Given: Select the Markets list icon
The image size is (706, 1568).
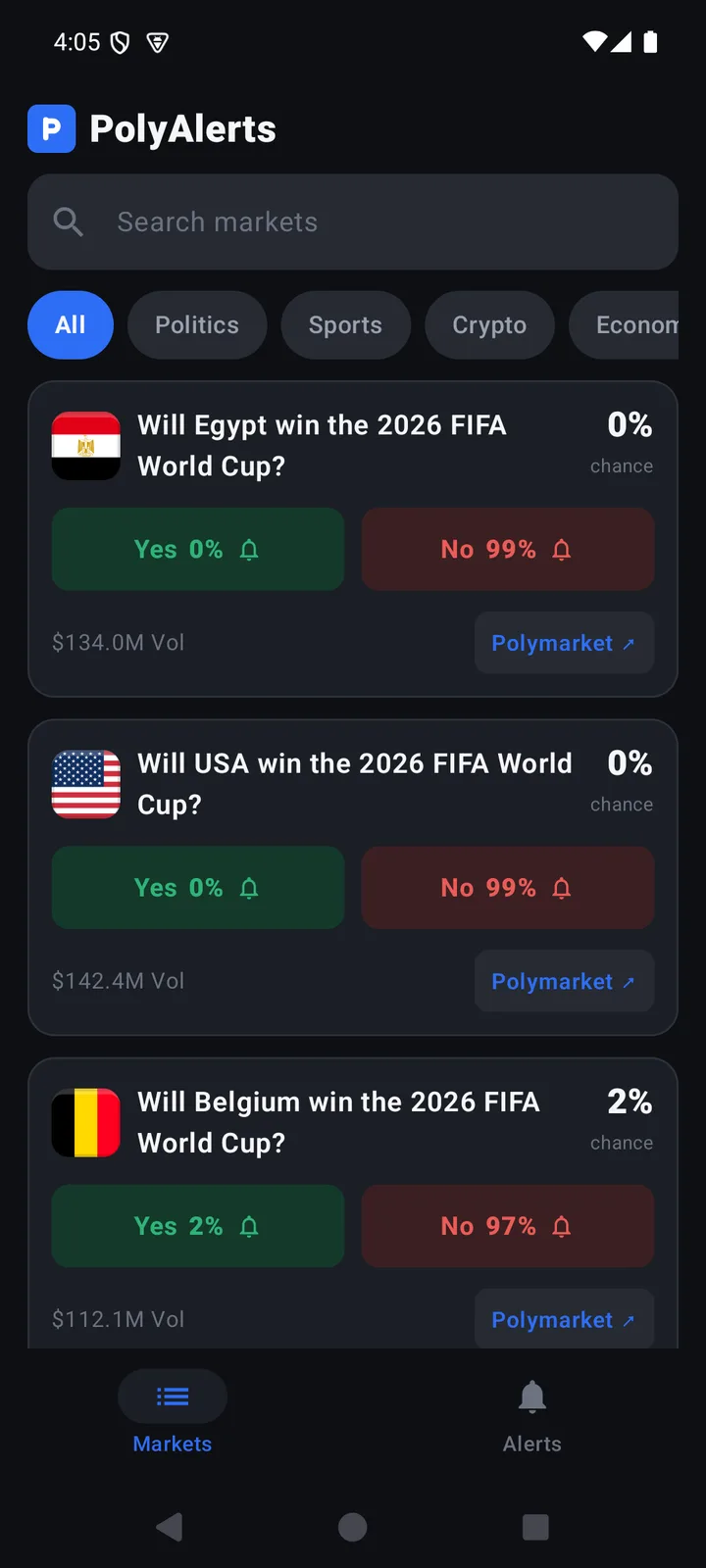Looking at the screenshot, I should [173, 1396].
